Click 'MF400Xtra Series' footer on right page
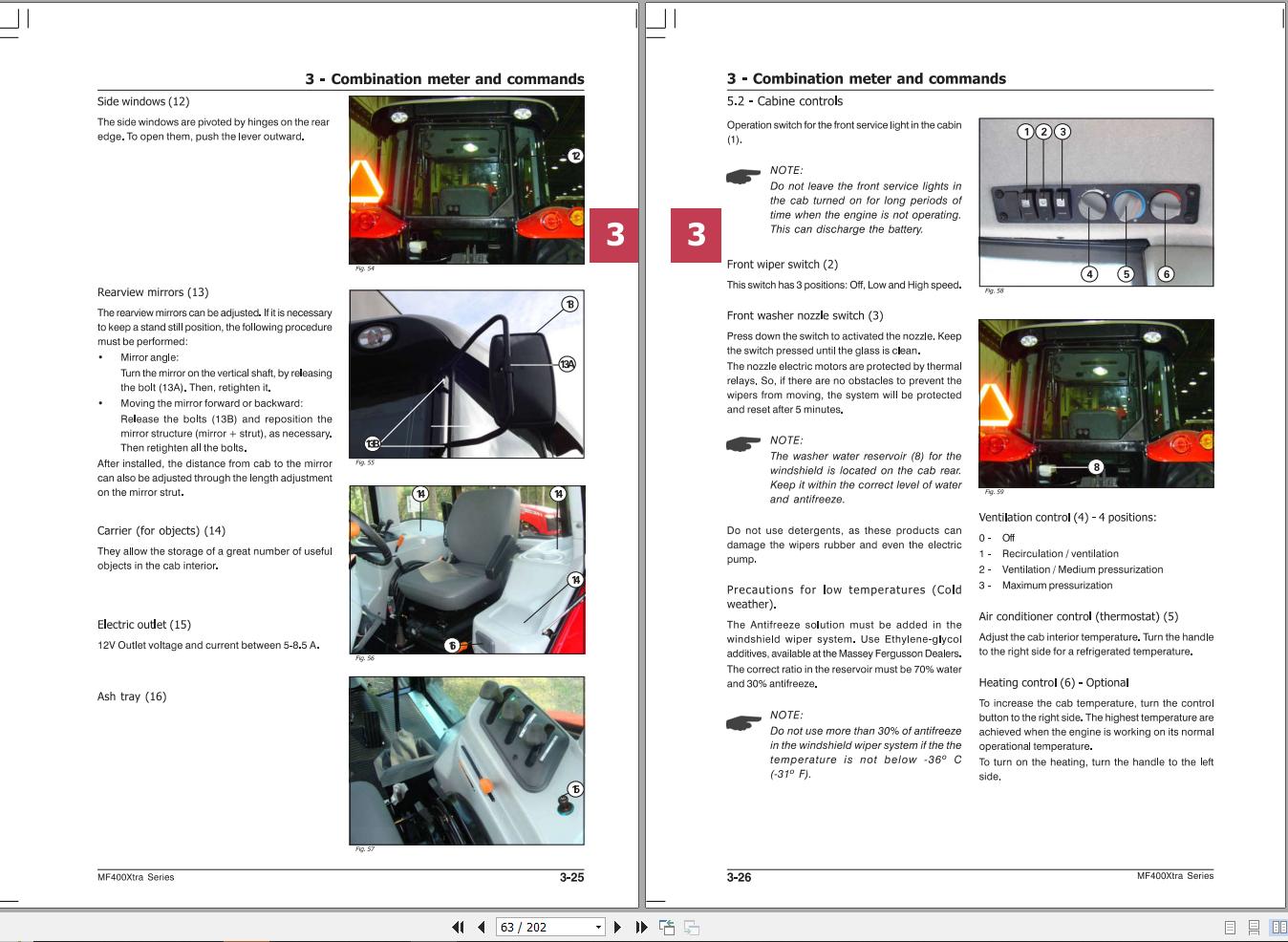The width and height of the screenshot is (1288, 942). (1175, 876)
